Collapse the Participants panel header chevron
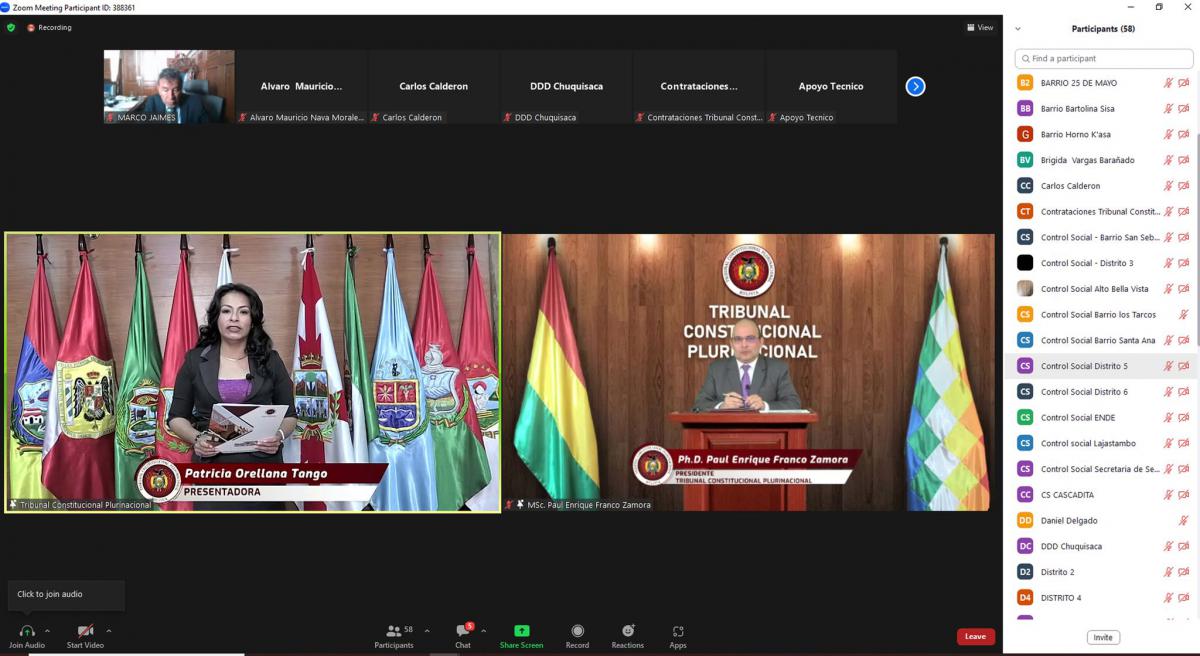 pyautogui.click(x=1018, y=29)
